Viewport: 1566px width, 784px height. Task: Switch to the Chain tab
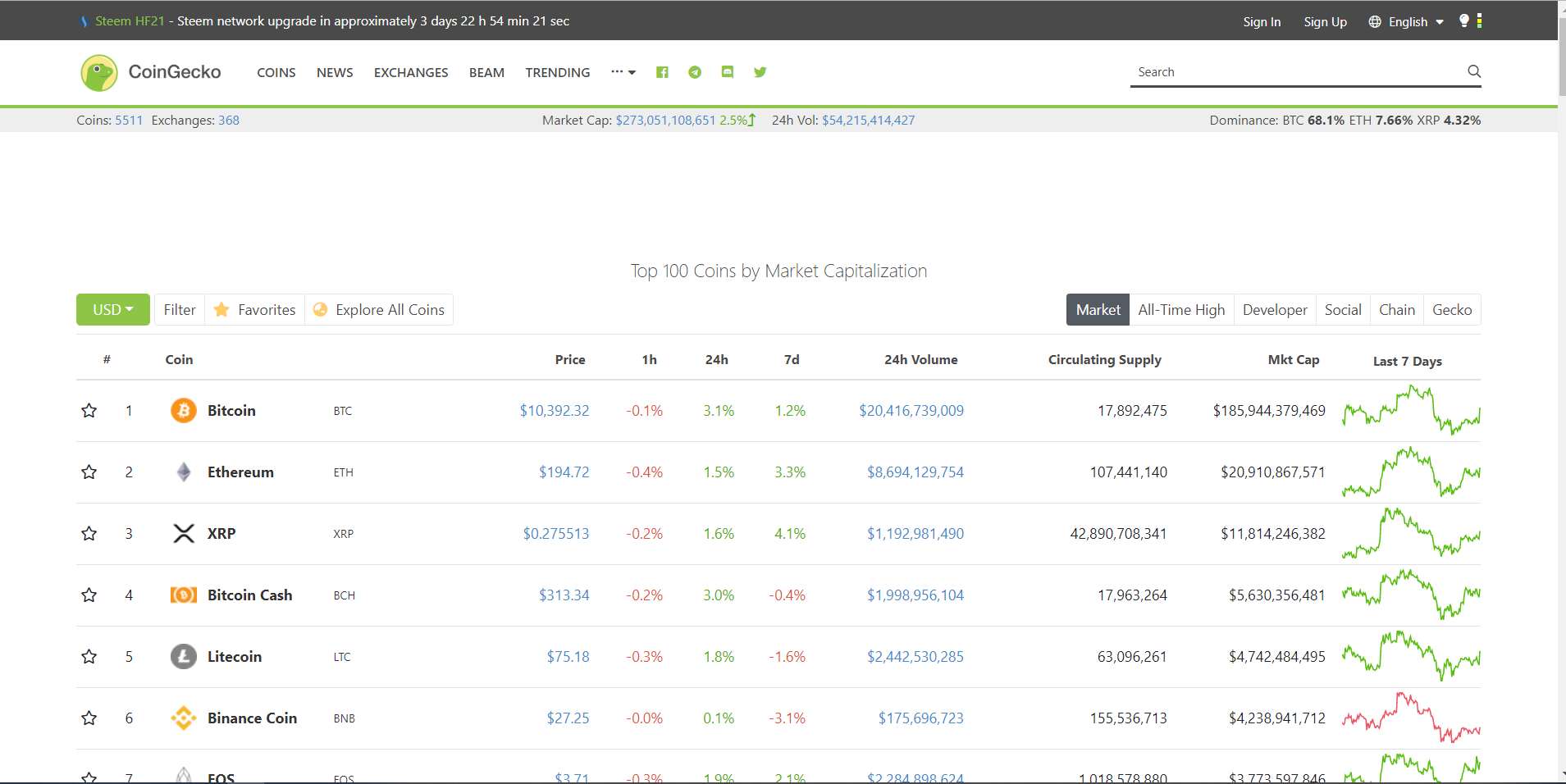point(1397,310)
